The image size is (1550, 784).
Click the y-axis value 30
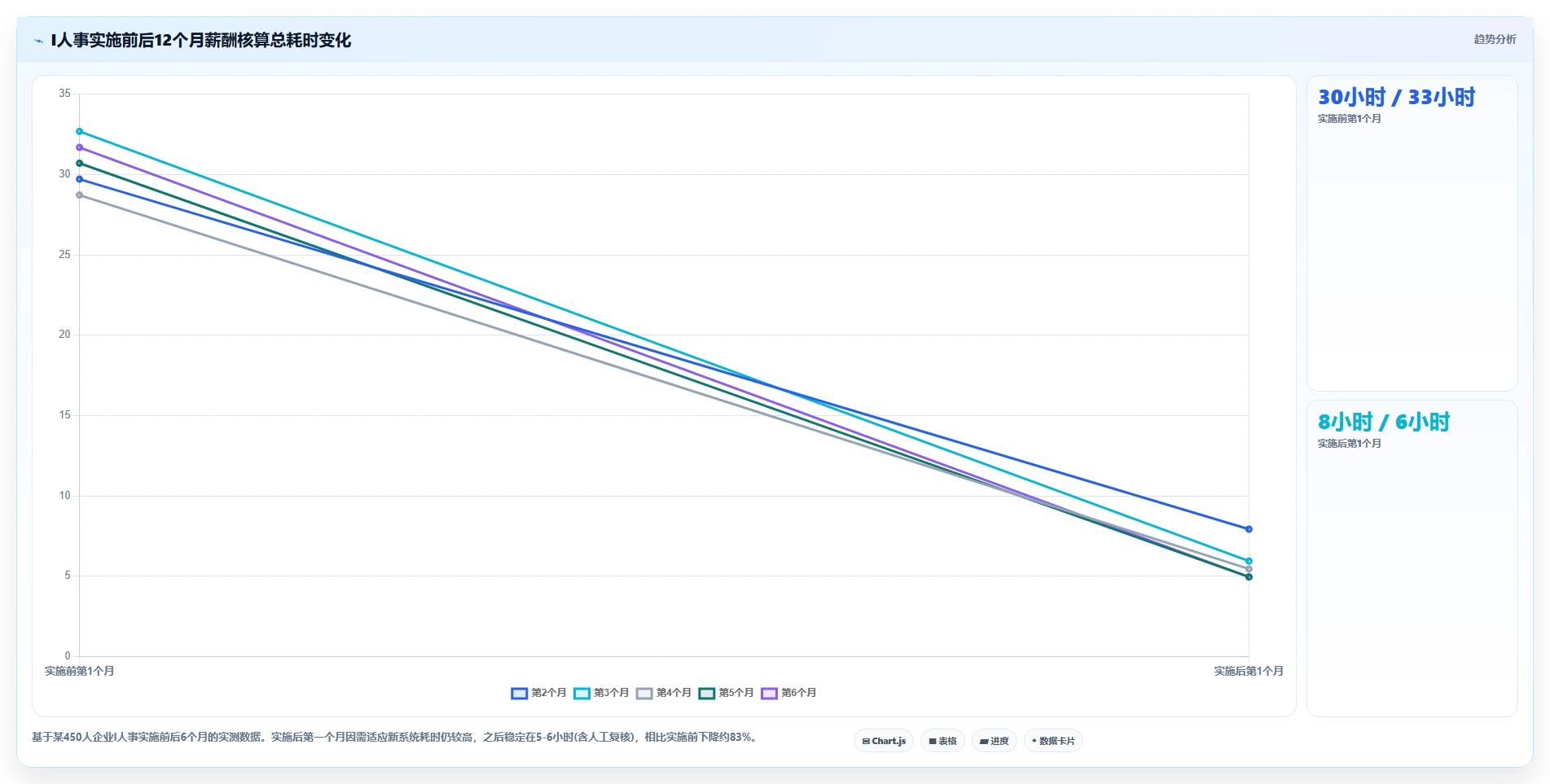click(x=64, y=174)
